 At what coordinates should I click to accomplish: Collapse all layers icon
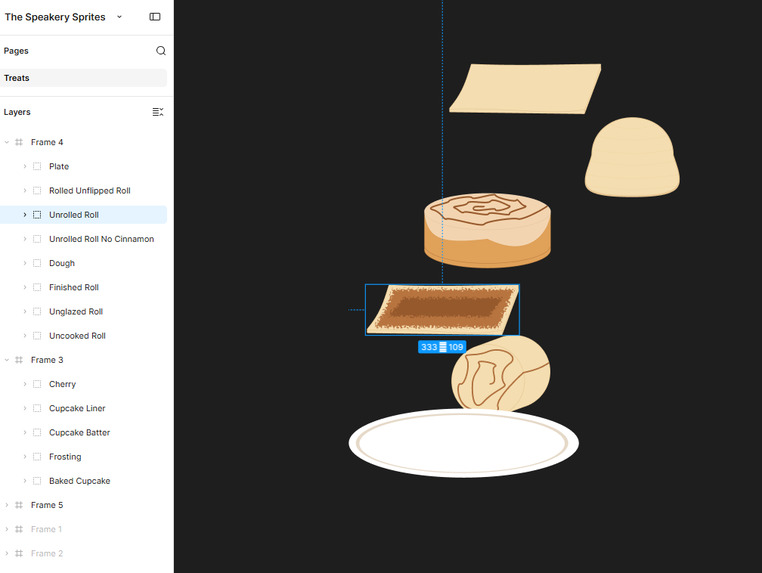(158, 112)
